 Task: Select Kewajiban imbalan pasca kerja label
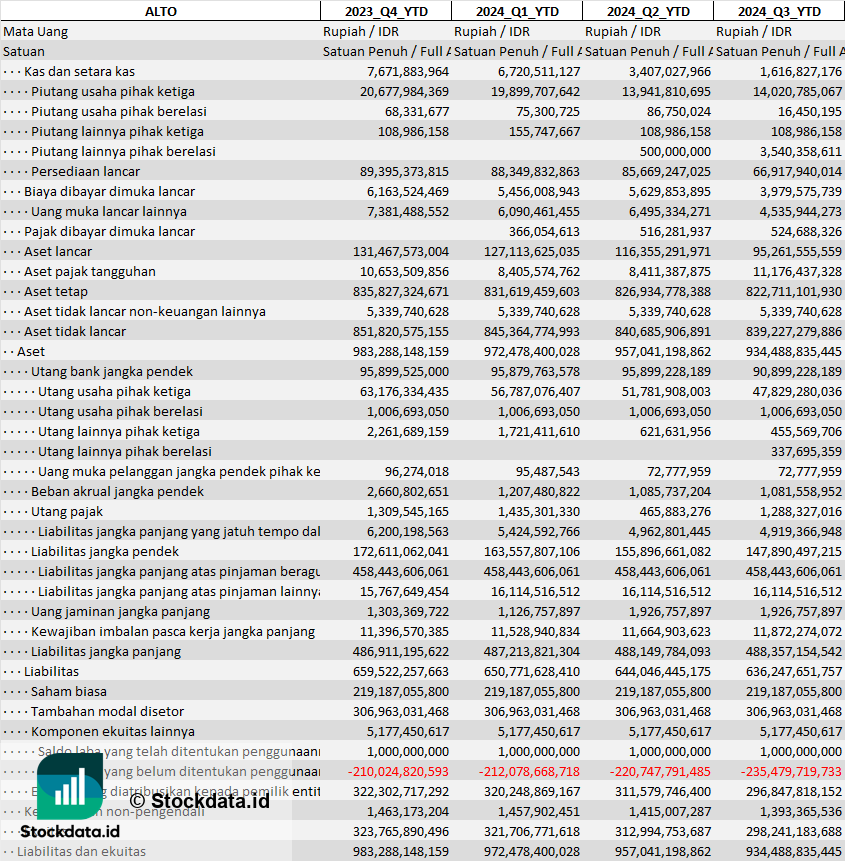tap(172, 631)
